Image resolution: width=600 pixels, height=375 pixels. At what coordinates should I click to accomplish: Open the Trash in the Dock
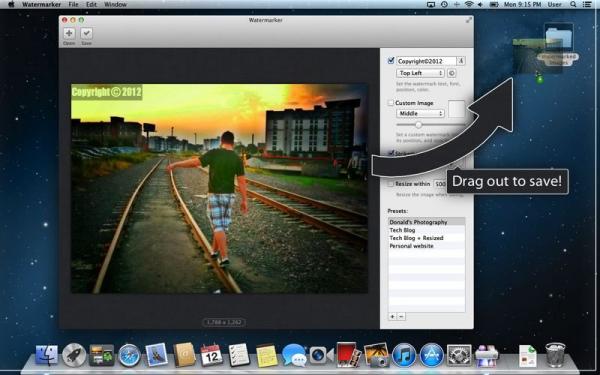point(555,355)
